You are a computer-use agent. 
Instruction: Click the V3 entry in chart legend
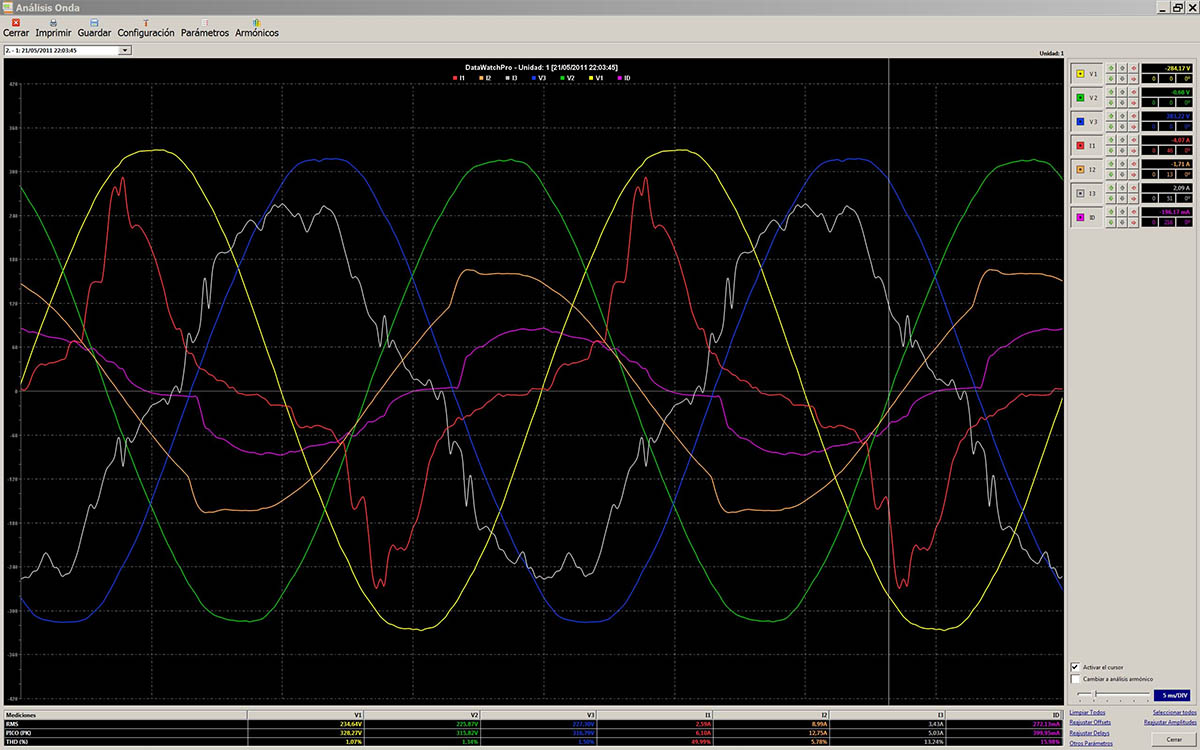pyautogui.click(x=540, y=77)
